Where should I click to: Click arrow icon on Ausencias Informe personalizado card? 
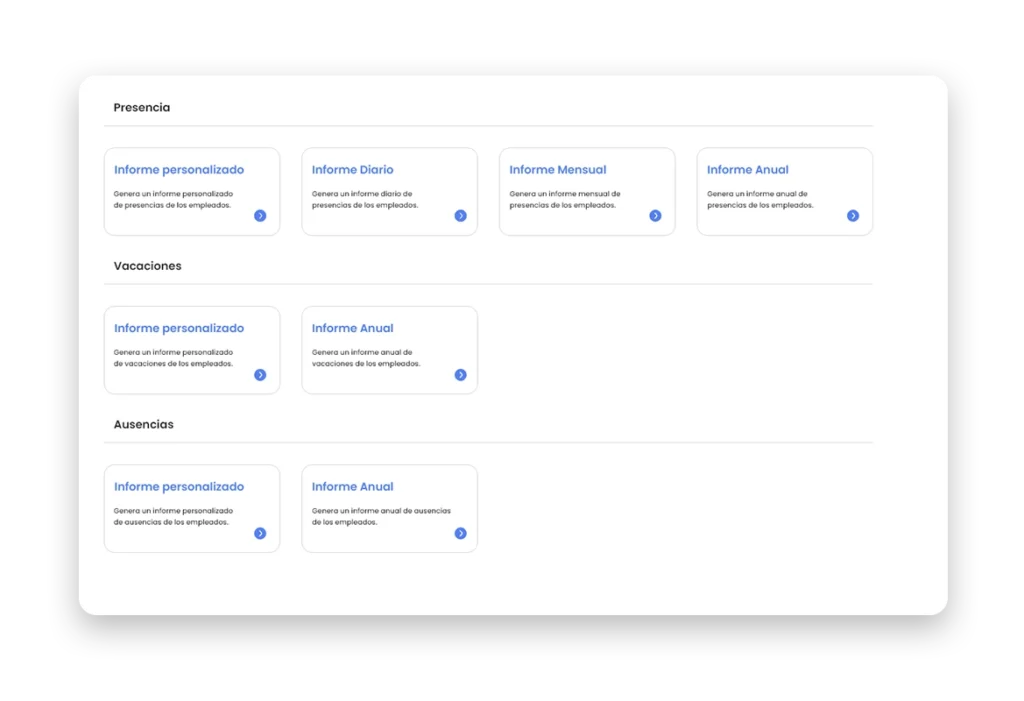tap(260, 533)
